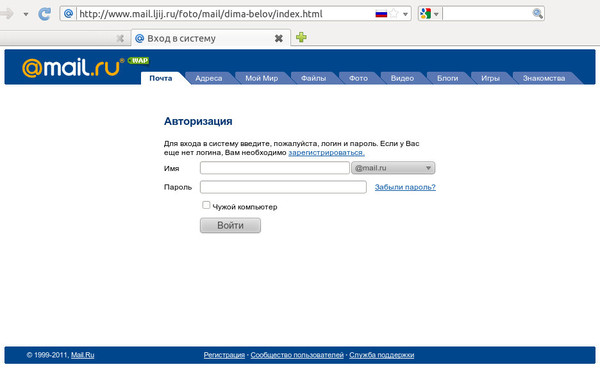The image size is (600, 383).
Task: Focus the browser search box
Action: point(487,14)
